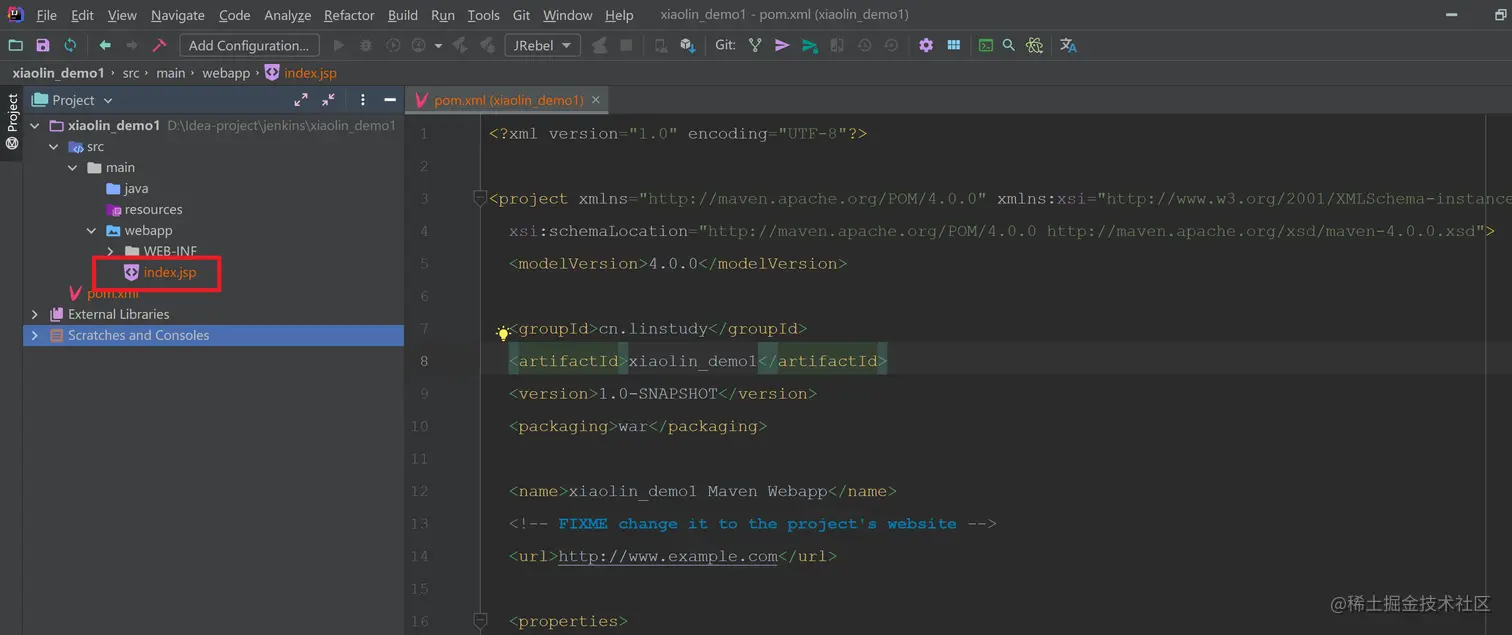The width and height of the screenshot is (1512, 635).
Task: Click the Translate toolbar icon
Action: 1068,45
